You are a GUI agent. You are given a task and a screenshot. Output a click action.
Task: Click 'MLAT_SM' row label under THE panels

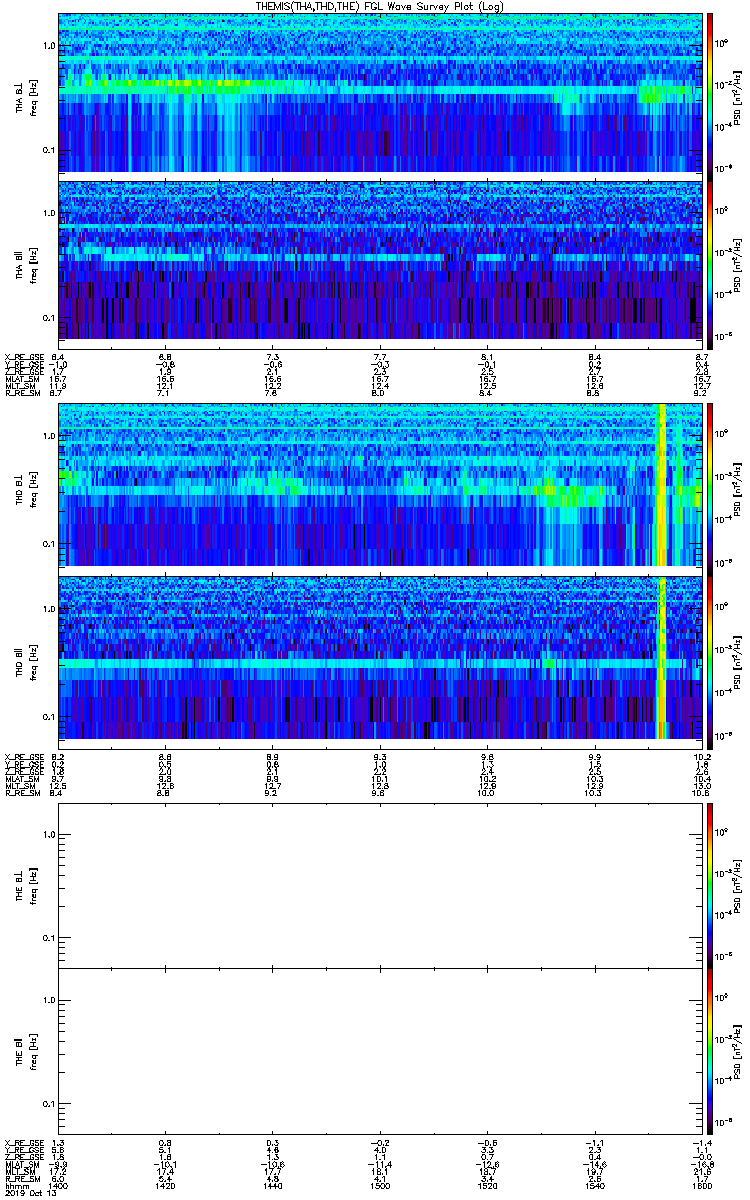(20, 1163)
